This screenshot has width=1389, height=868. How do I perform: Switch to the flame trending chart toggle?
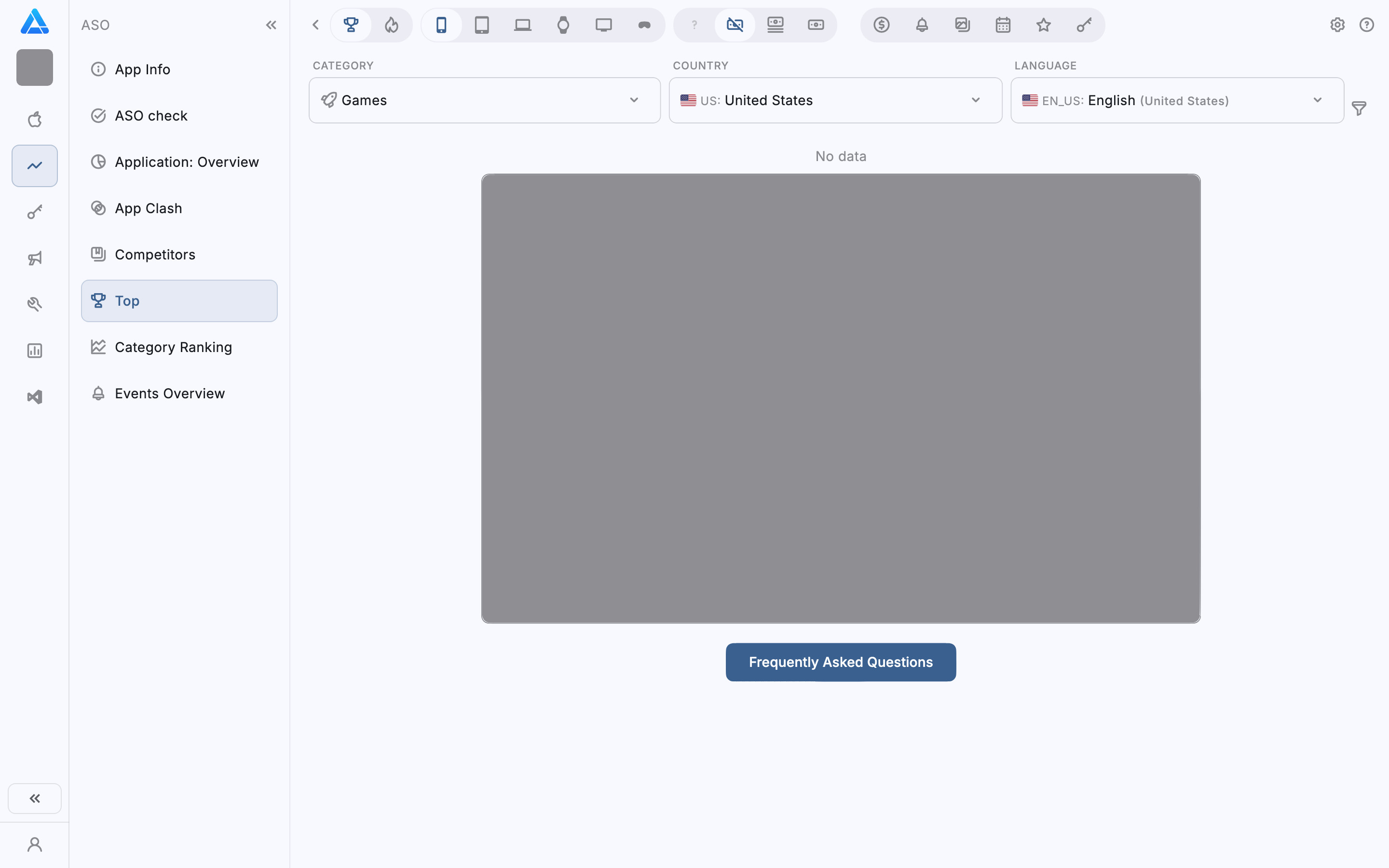392,25
